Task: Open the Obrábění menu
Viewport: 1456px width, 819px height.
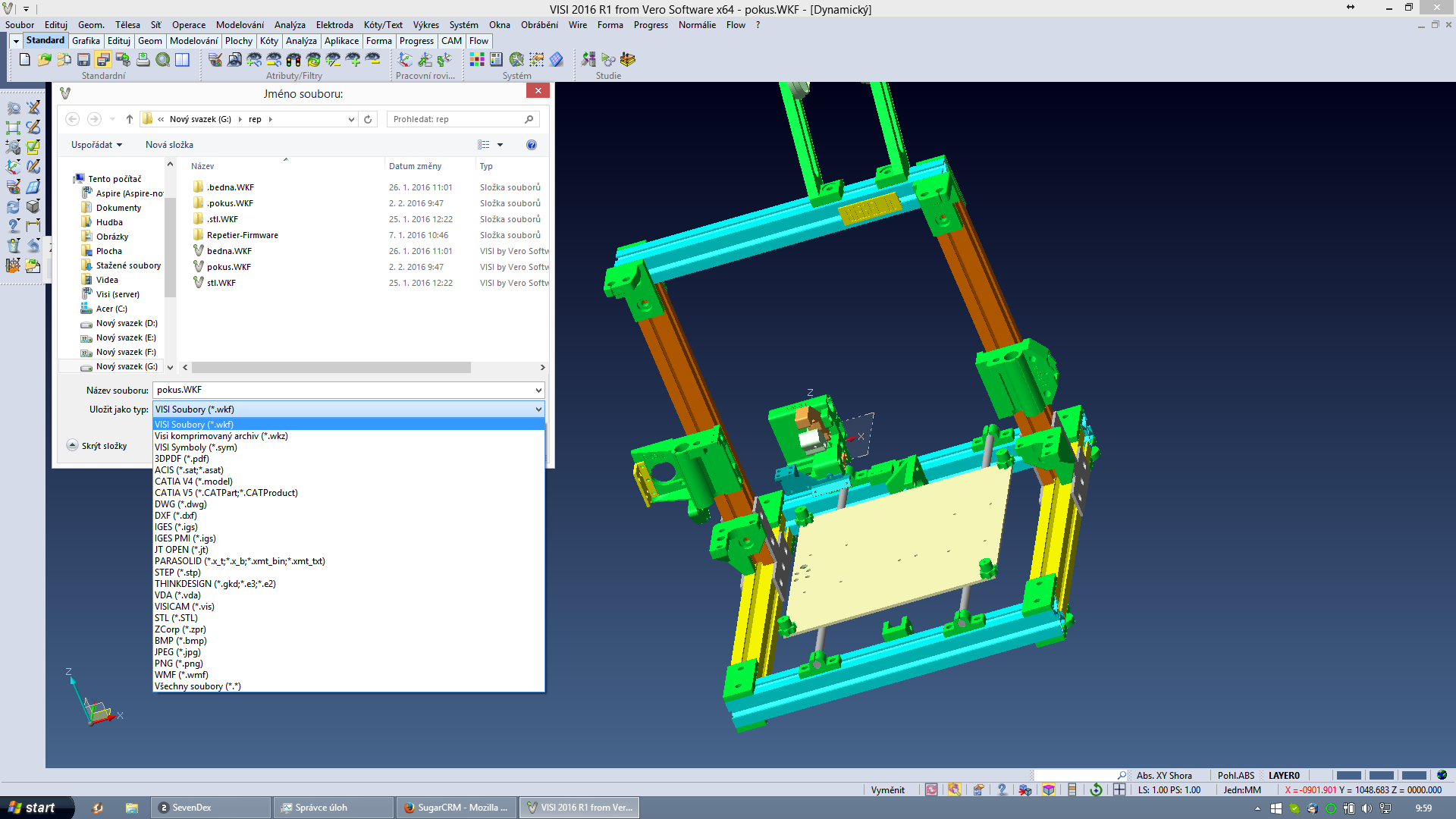Action: click(x=539, y=25)
